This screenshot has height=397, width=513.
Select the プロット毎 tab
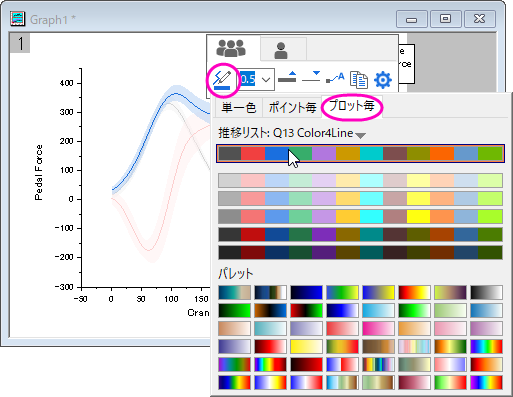[x=352, y=106]
